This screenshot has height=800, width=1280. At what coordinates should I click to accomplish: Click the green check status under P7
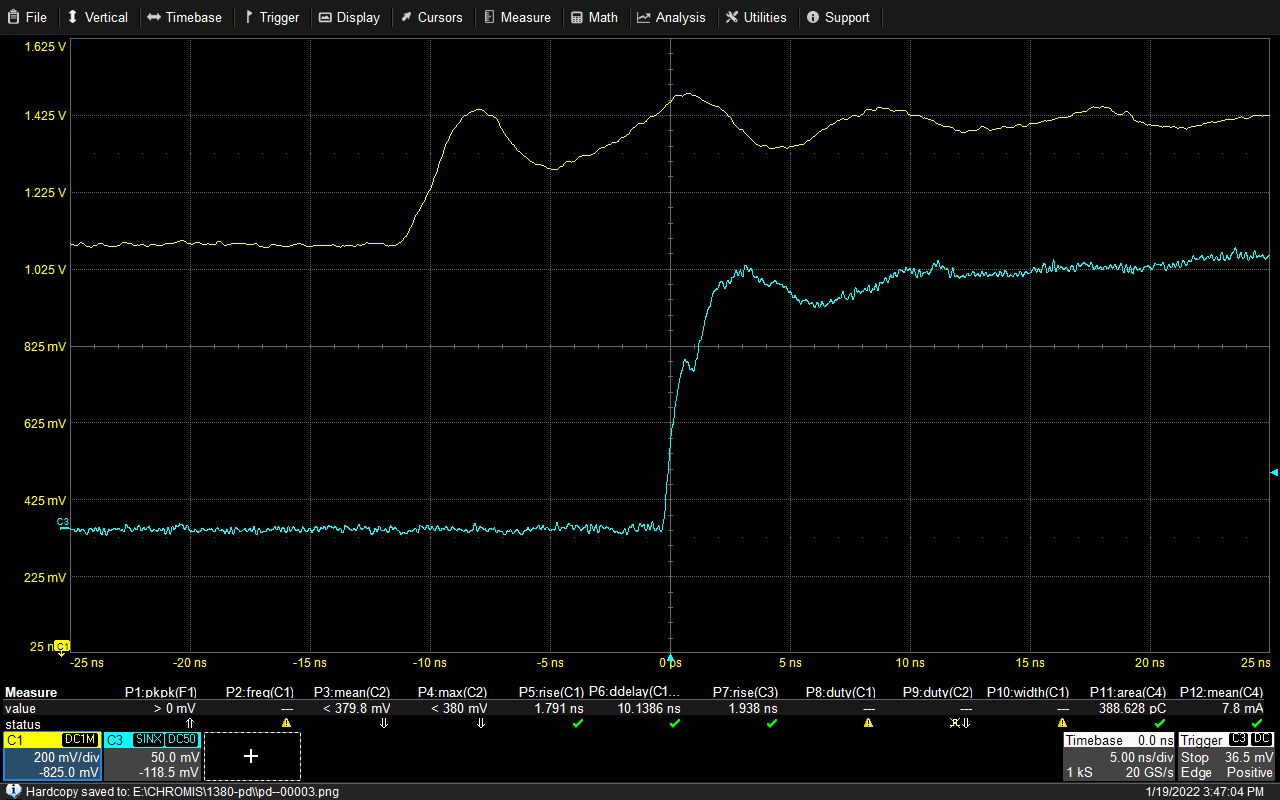[x=771, y=723]
